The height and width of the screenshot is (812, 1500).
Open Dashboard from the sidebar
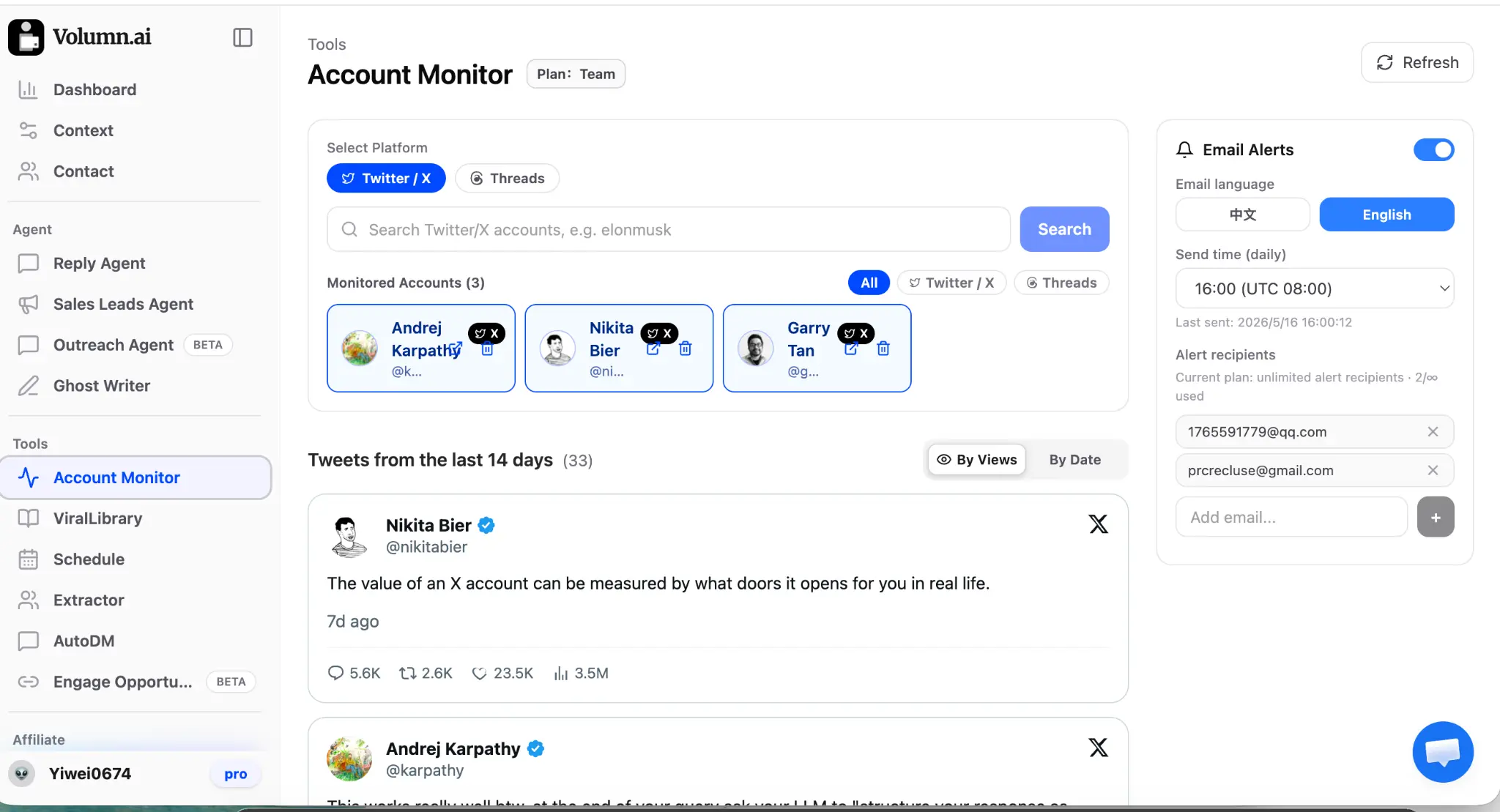(94, 89)
